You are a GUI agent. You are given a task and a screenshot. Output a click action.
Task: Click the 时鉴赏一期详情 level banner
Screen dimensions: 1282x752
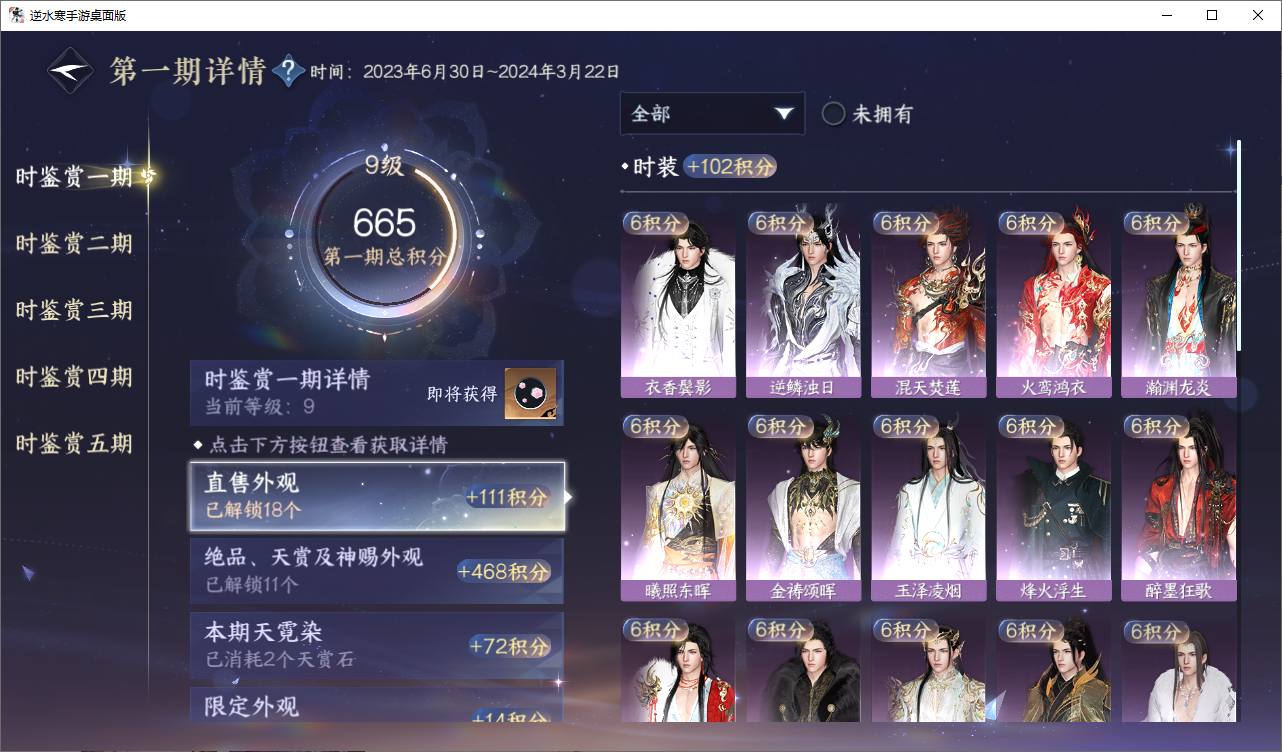tap(377, 393)
